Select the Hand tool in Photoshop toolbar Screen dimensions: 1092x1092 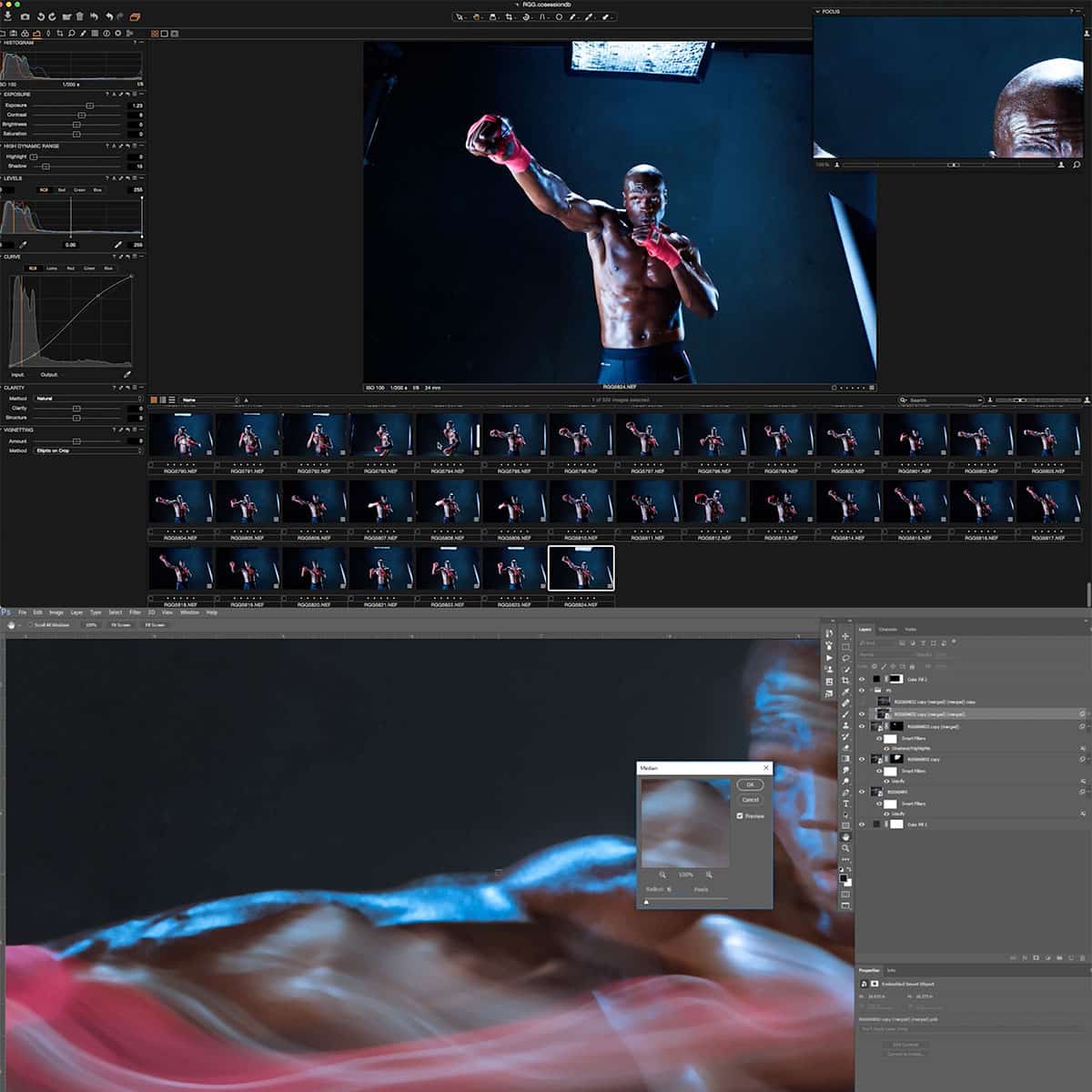tap(845, 836)
